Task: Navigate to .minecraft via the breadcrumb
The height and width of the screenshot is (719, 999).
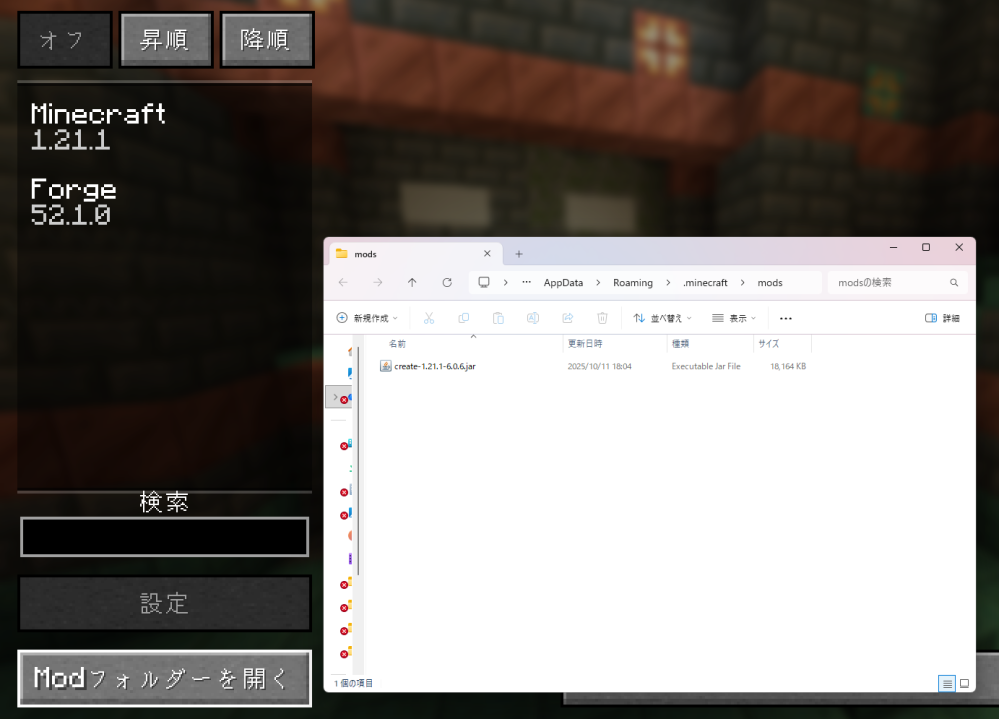Action: tap(706, 282)
